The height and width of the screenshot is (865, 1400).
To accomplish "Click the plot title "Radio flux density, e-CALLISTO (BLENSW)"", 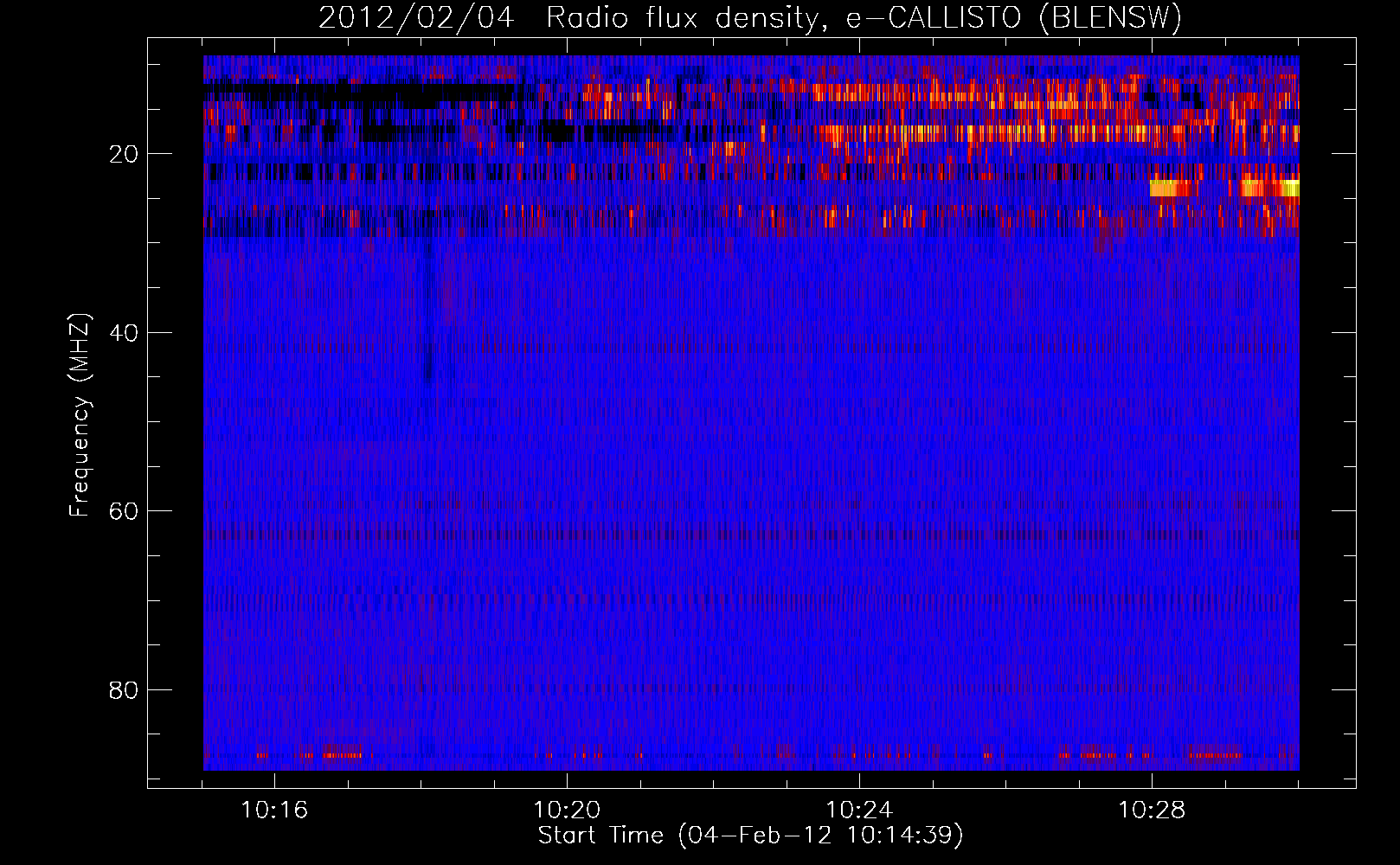I will coord(864,18).
